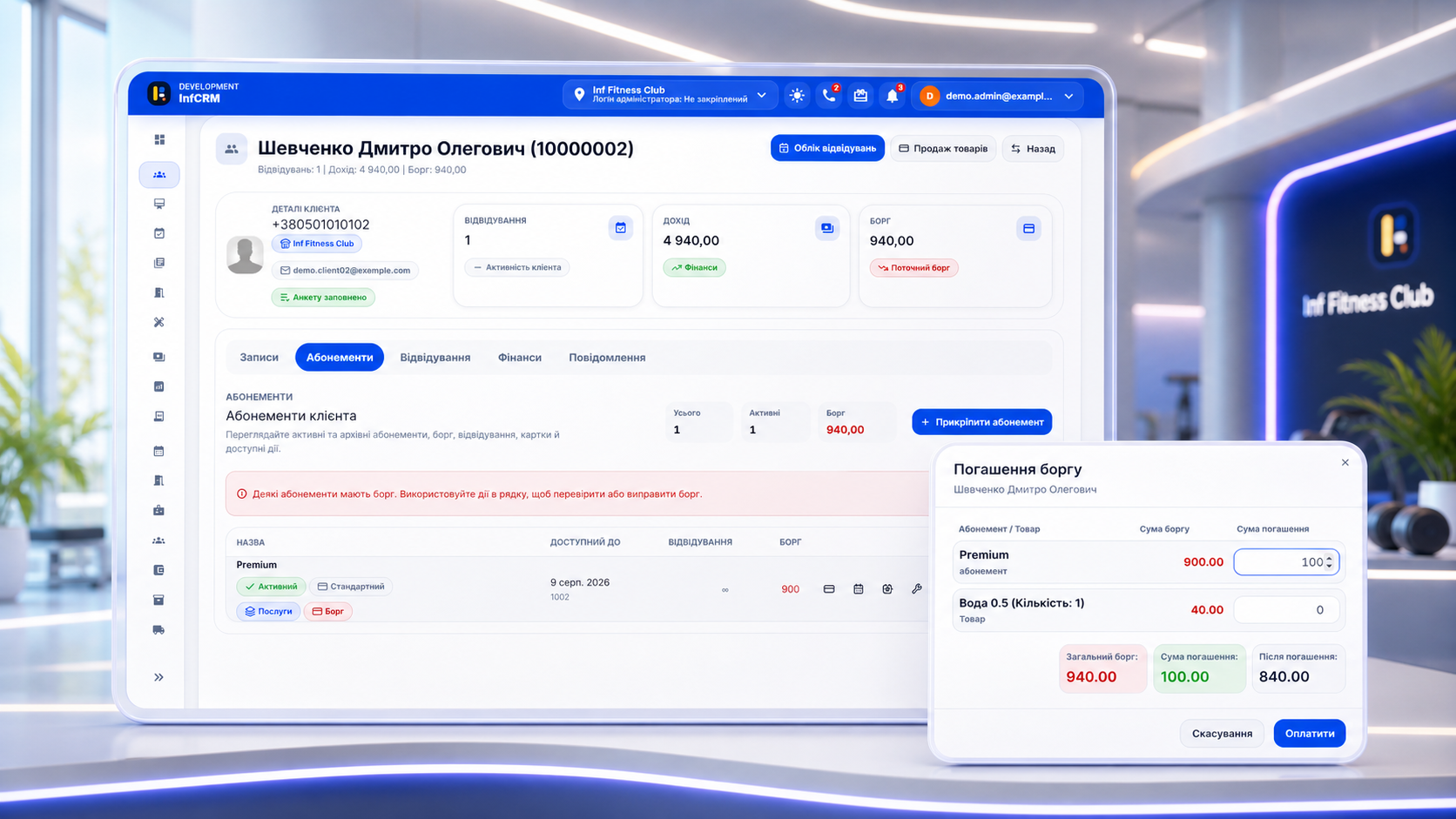1456x819 pixels.
Task: Select the Абонементи tab
Action: 340,358
